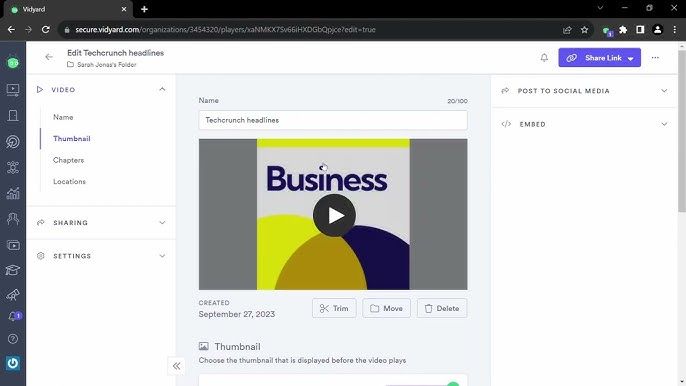The width and height of the screenshot is (686, 386).
Task: Open Chrome tab search chevron
Action: tap(600, 8)
